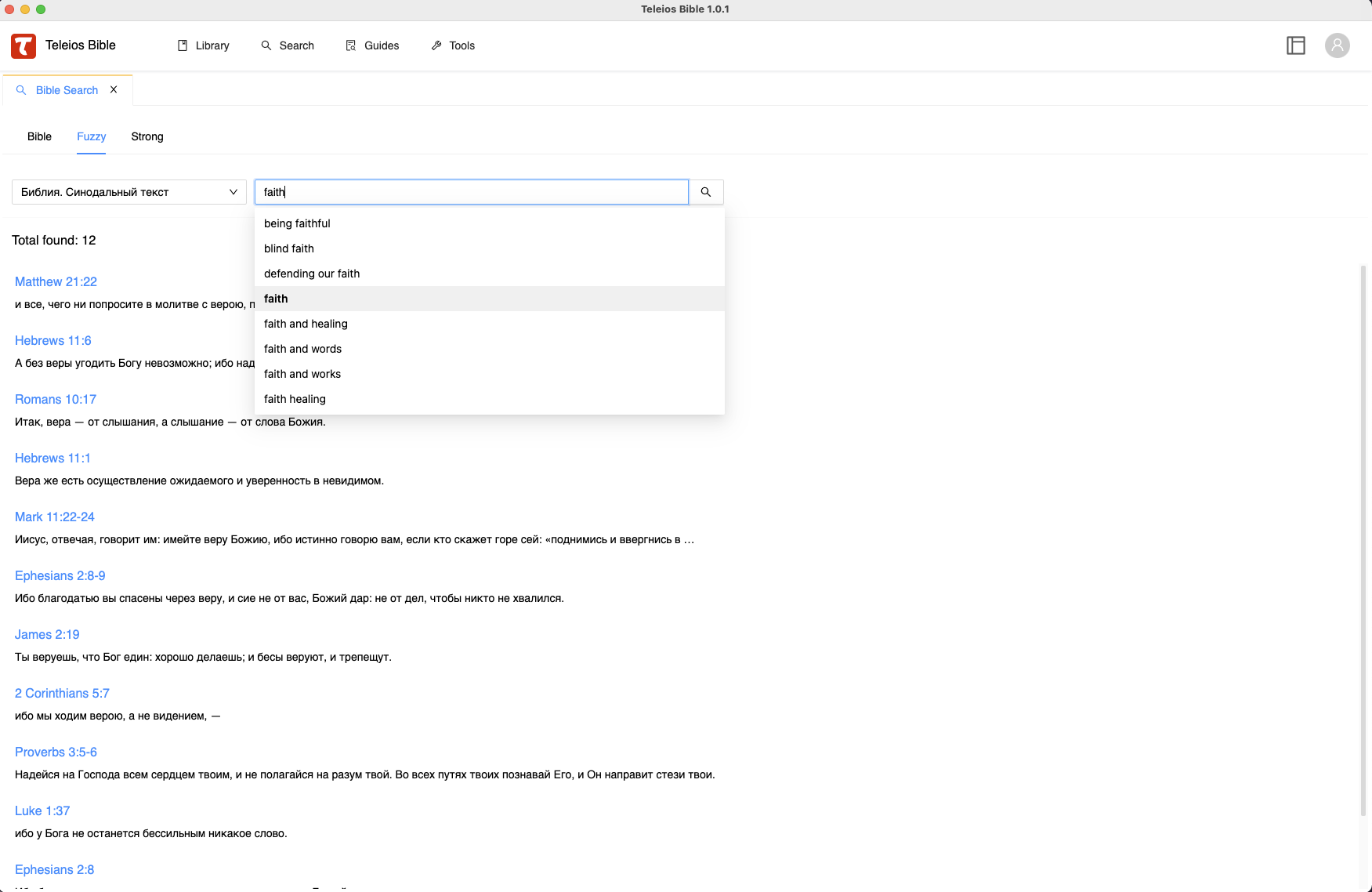Switch to the Strong tab

coord(147,136)
